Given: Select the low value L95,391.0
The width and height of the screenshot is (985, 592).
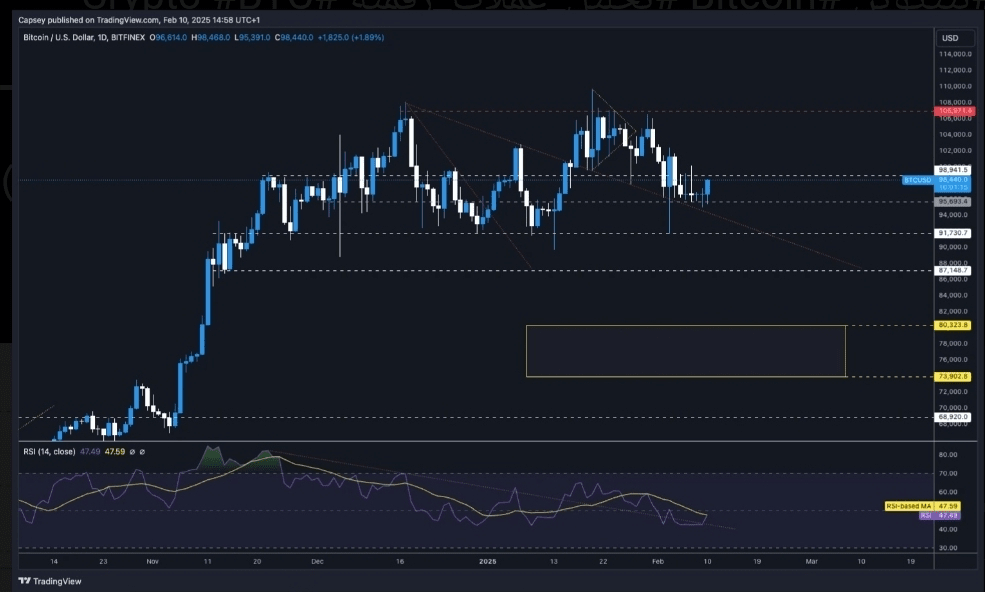Looking at the screenshot, I should 252,38.
